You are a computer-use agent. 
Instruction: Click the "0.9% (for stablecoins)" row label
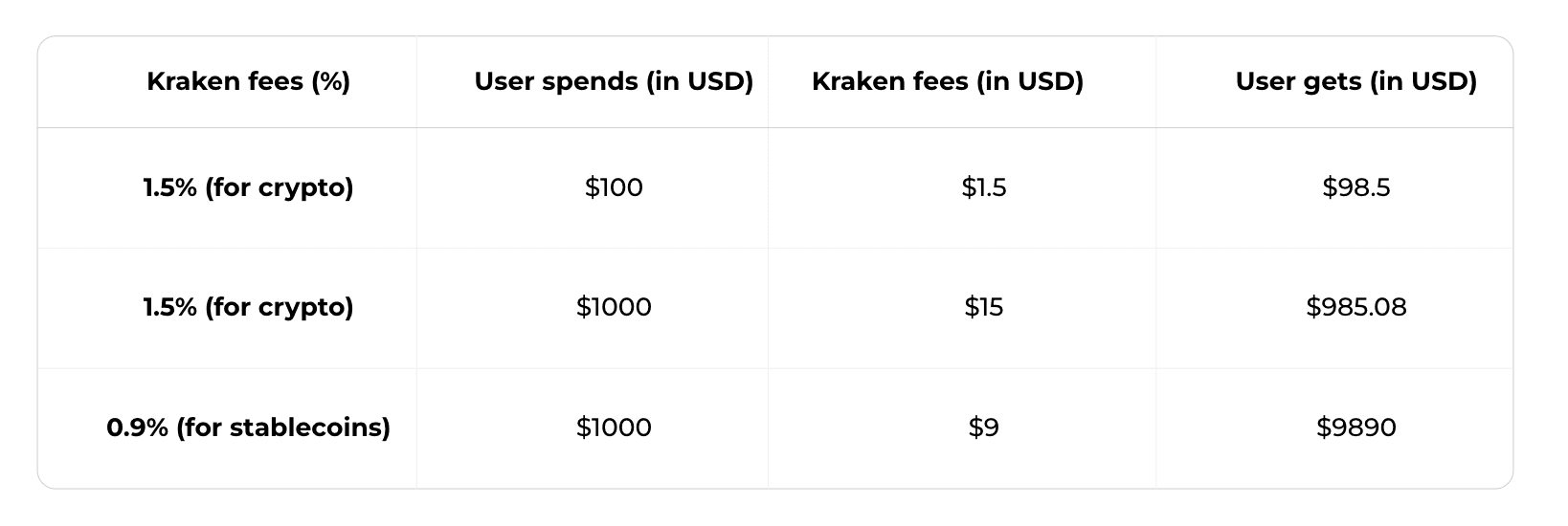tap(248, 427)
